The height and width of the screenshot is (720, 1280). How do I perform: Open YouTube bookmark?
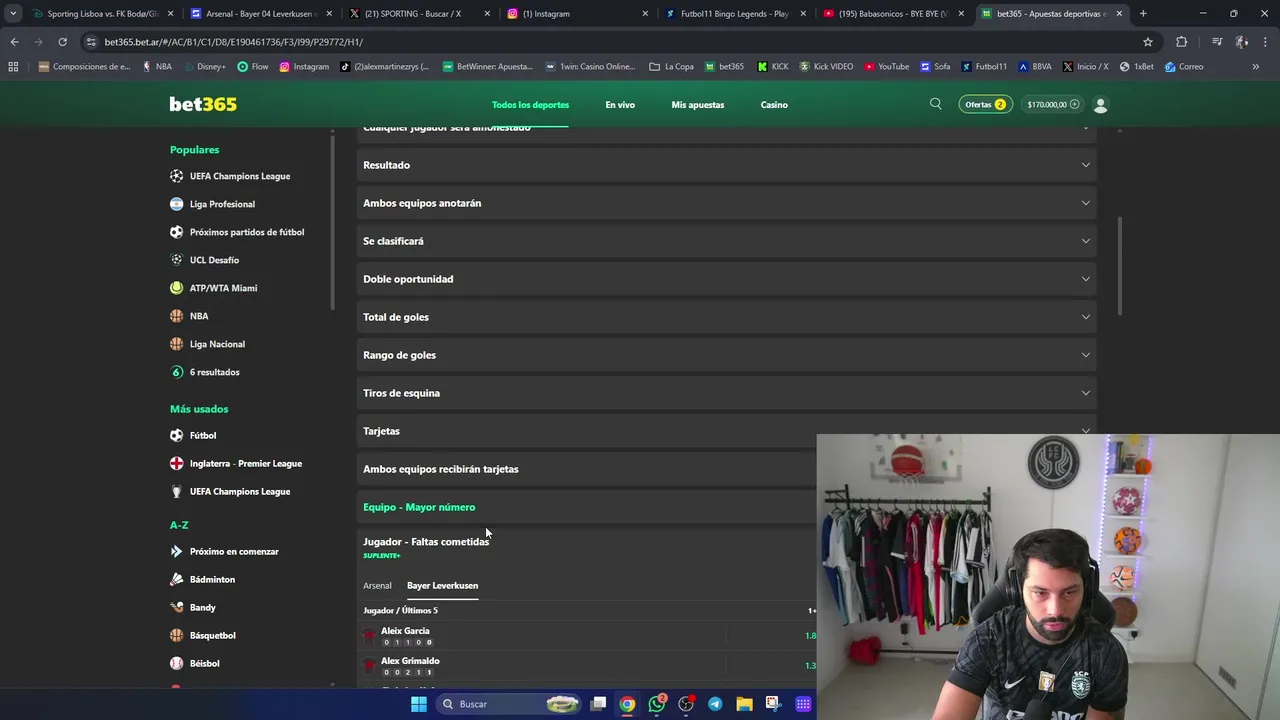click(885, 67)
